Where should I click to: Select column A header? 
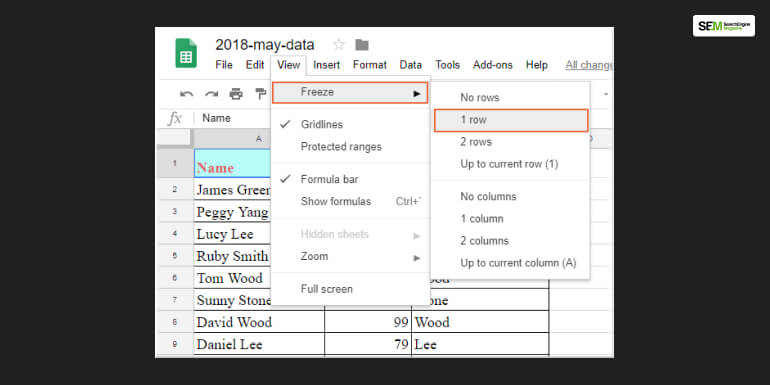tap(232, 138)
